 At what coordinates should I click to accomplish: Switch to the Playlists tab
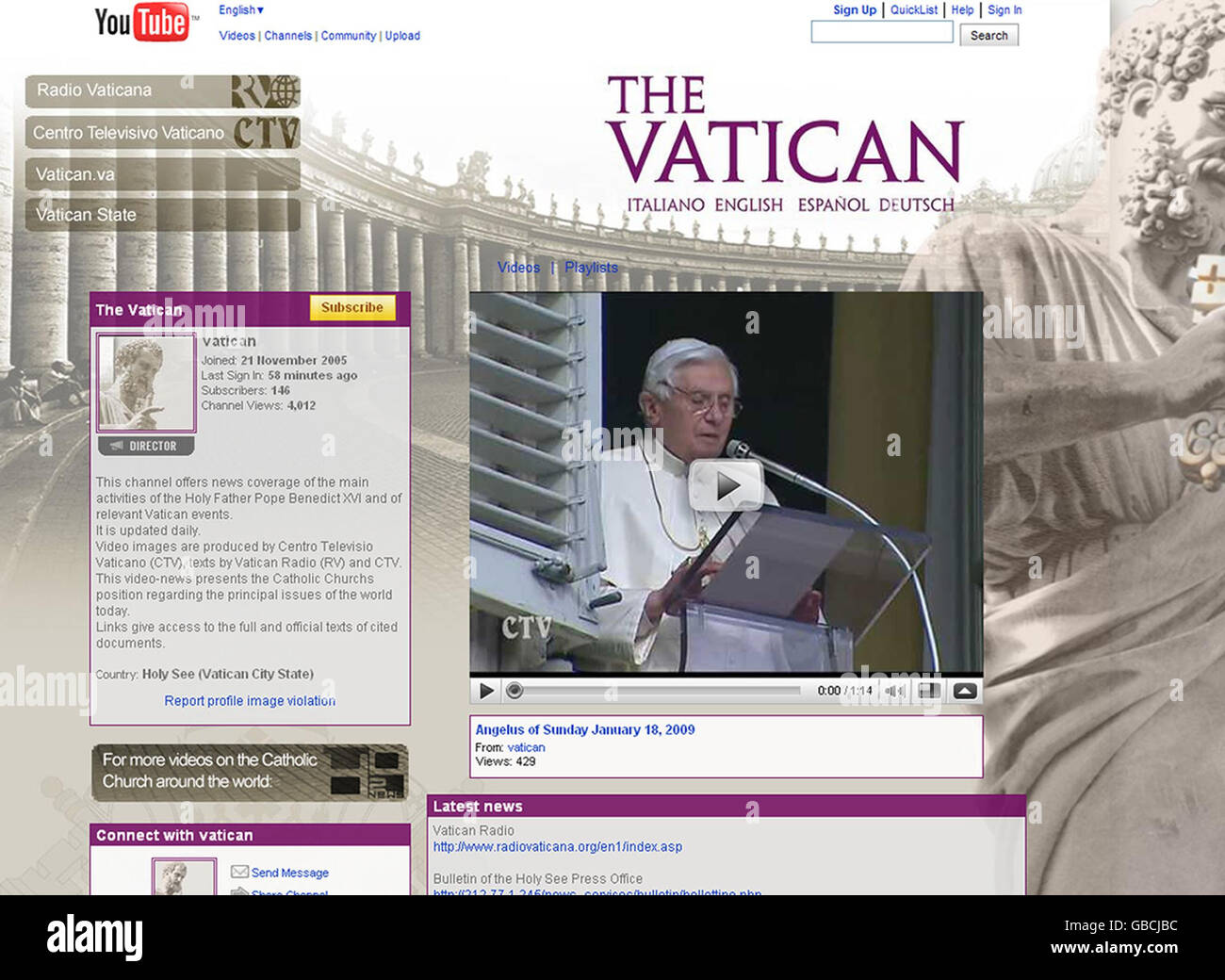[x=591, y=268]
